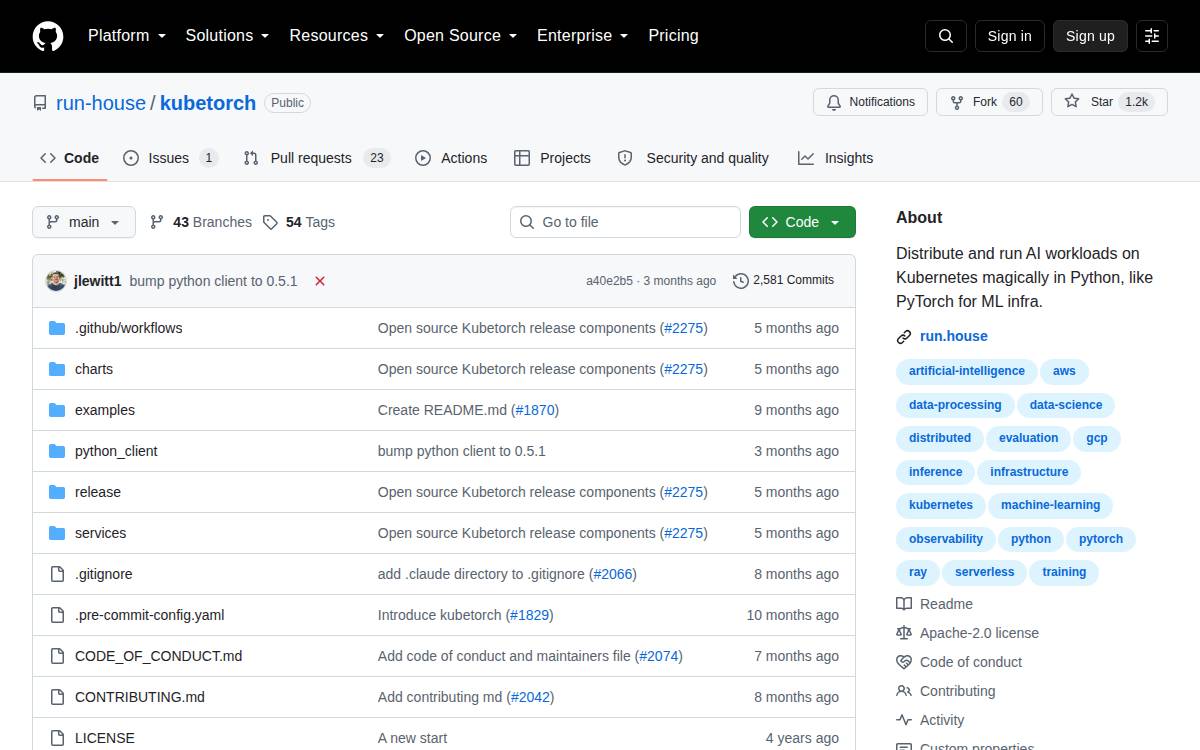Open the services folder
1200x750 pixels.
101,533
